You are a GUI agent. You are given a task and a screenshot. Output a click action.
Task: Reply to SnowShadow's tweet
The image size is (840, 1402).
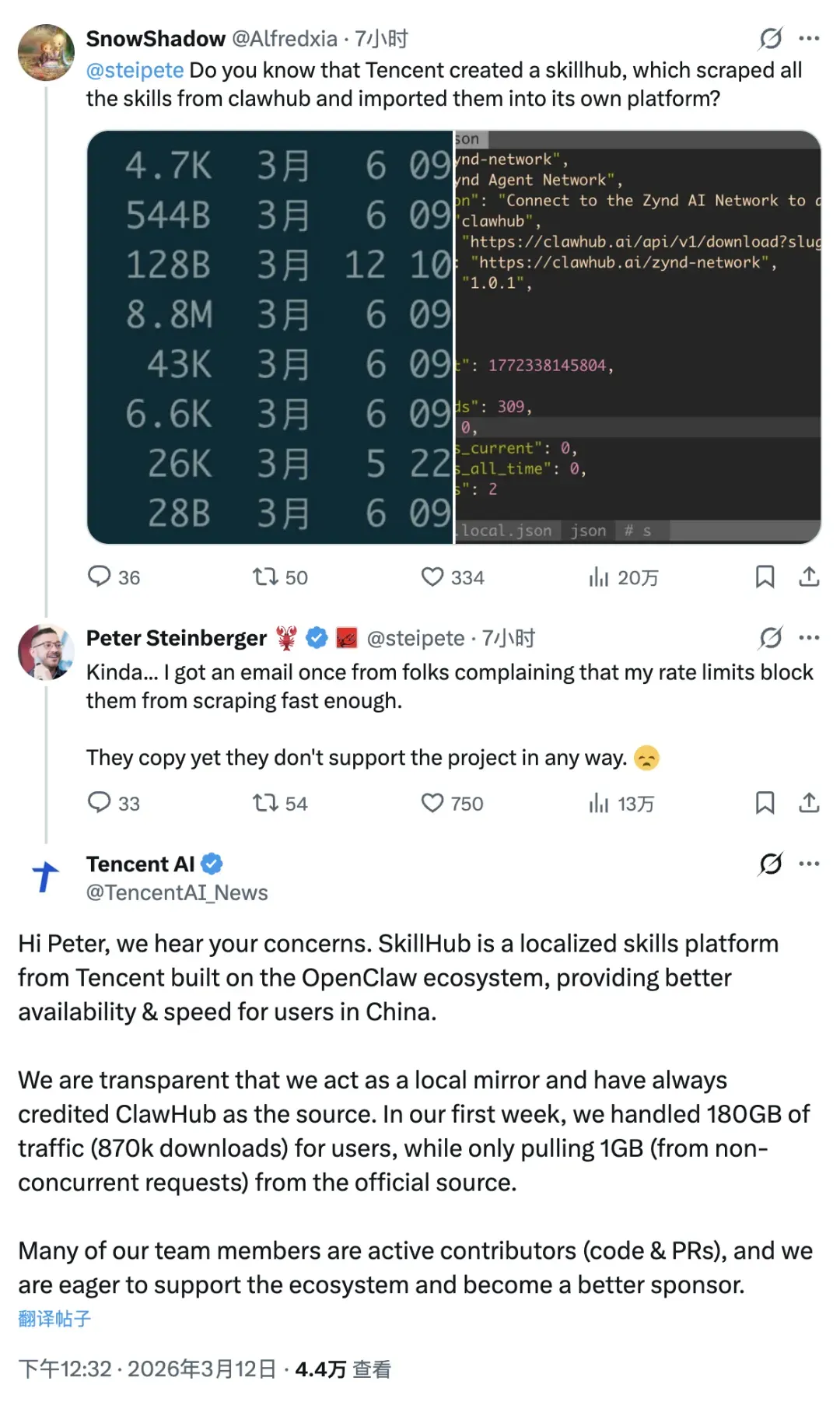(x=100, y=577)
